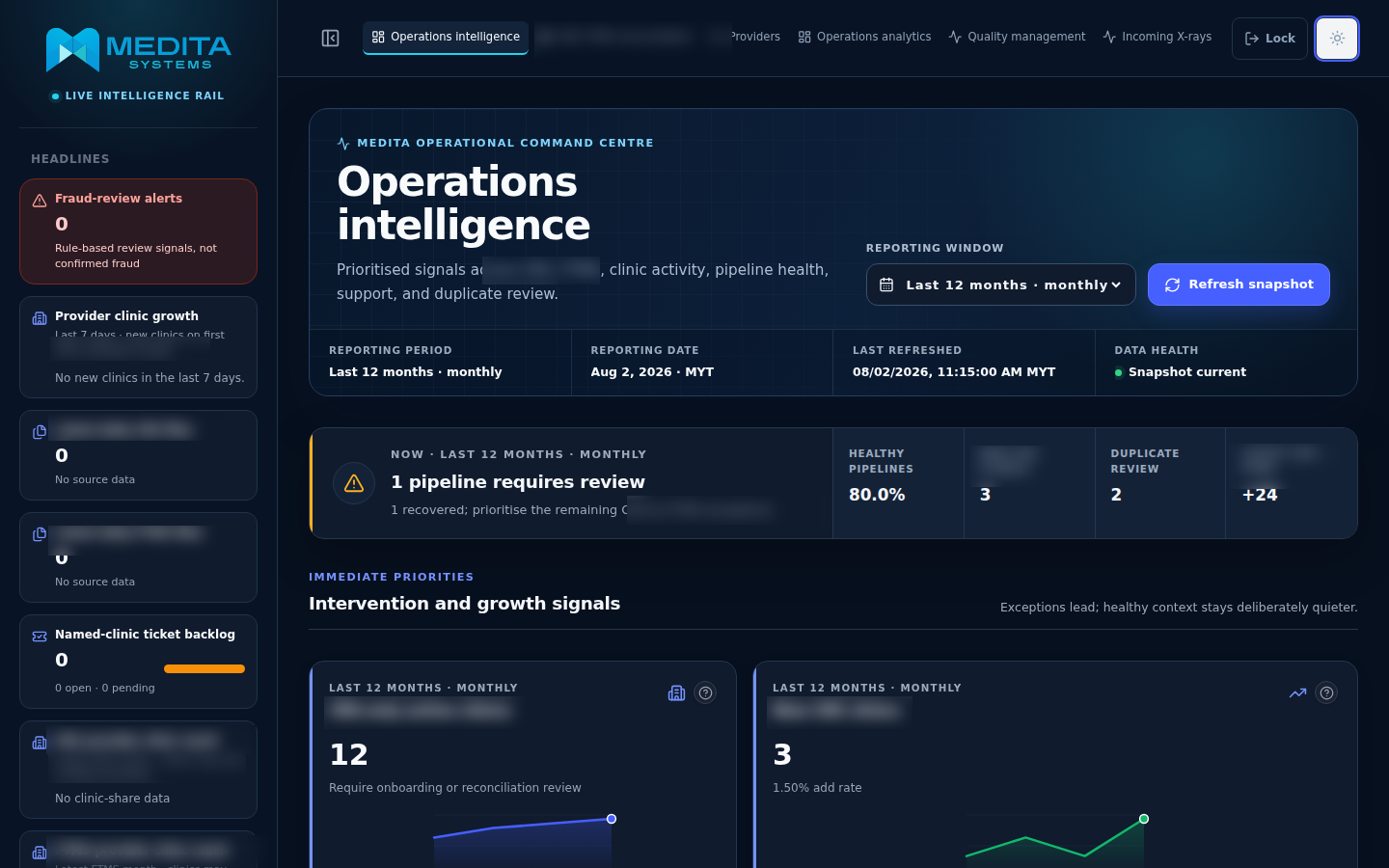Open the Named-clinic ticket backlog card

[x=138, y=662]
